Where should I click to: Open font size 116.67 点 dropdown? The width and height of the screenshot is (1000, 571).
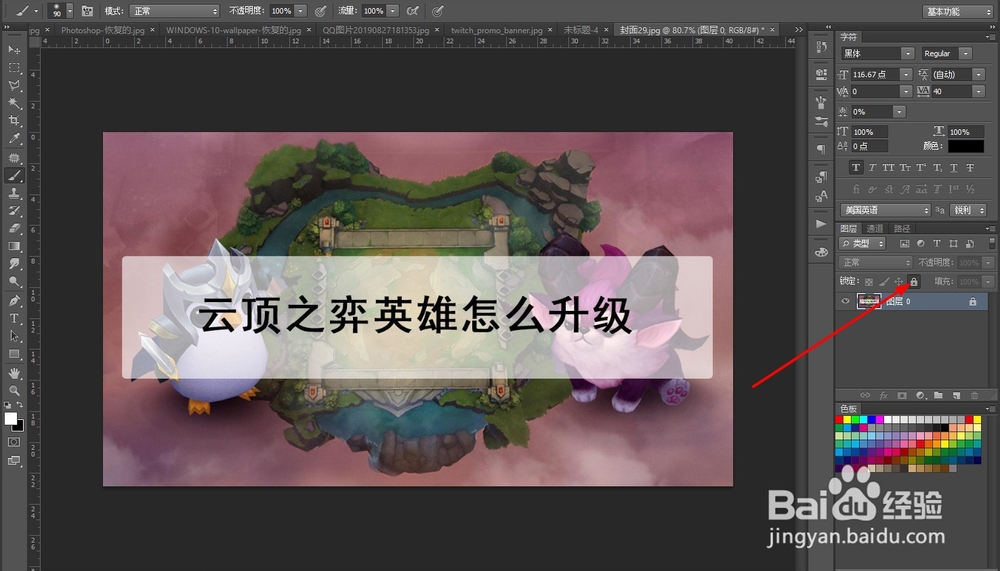coord(906,75)
